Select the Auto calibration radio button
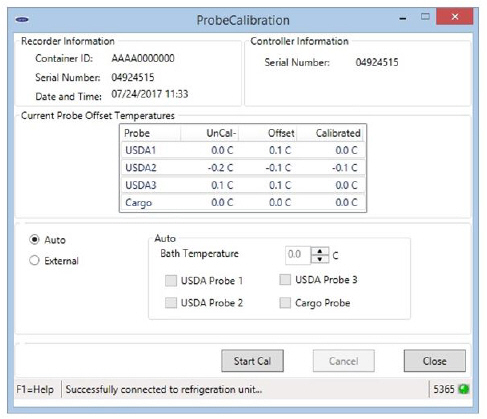487x419 pixels. point(34,240)
